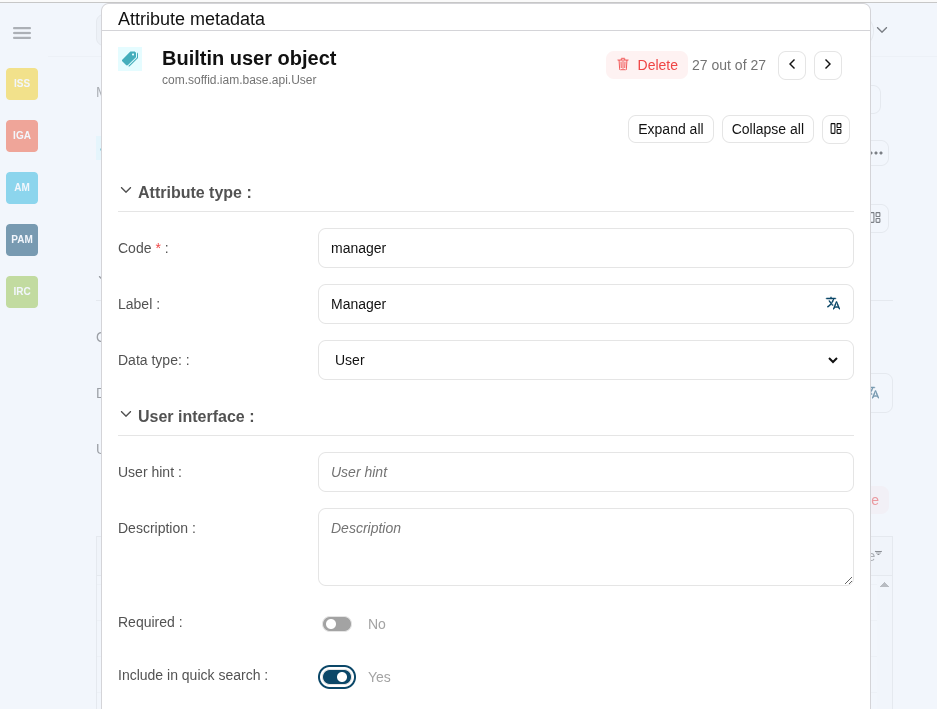Click the translate icon in Label field
Screen dimensions: 937x709
click(832, 304)
